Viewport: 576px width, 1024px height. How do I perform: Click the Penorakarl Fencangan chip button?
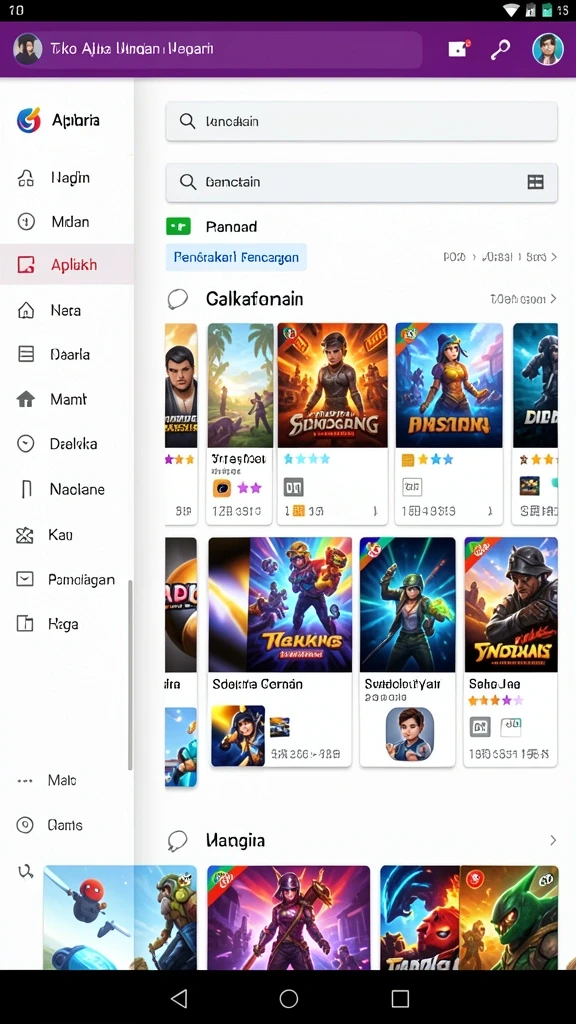(x=236, y=257)
